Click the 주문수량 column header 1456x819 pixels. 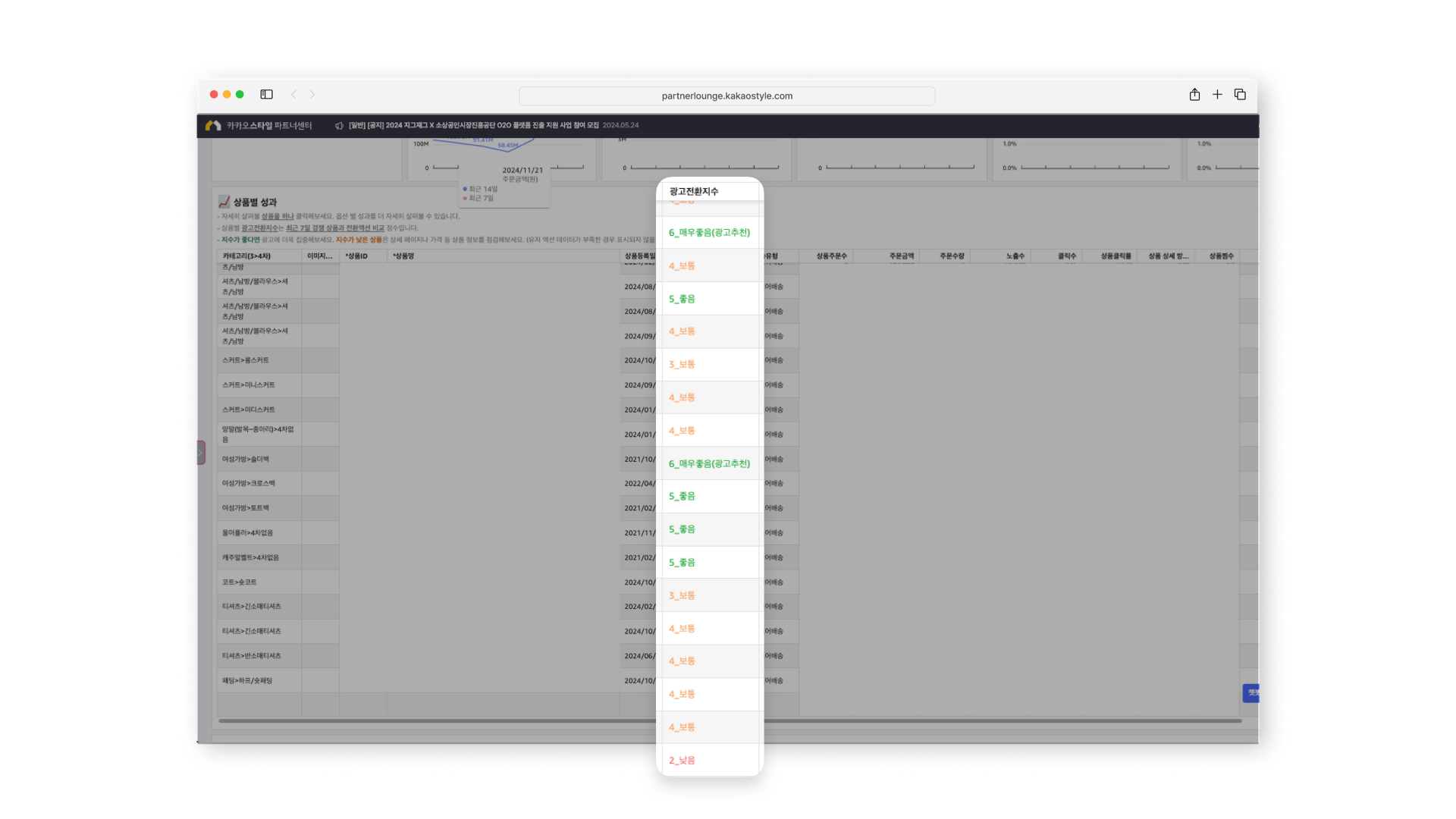click(945, 256)
